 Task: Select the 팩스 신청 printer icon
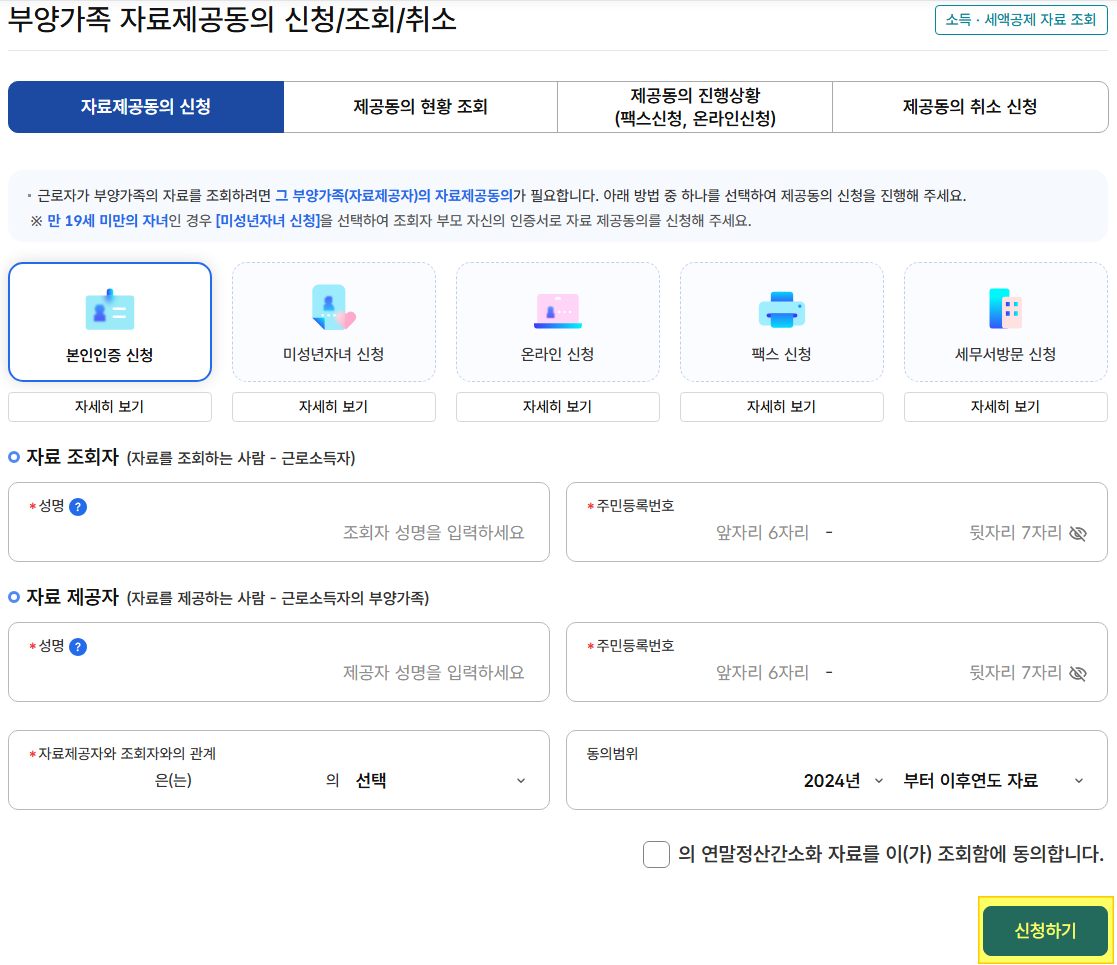(781, 310)
